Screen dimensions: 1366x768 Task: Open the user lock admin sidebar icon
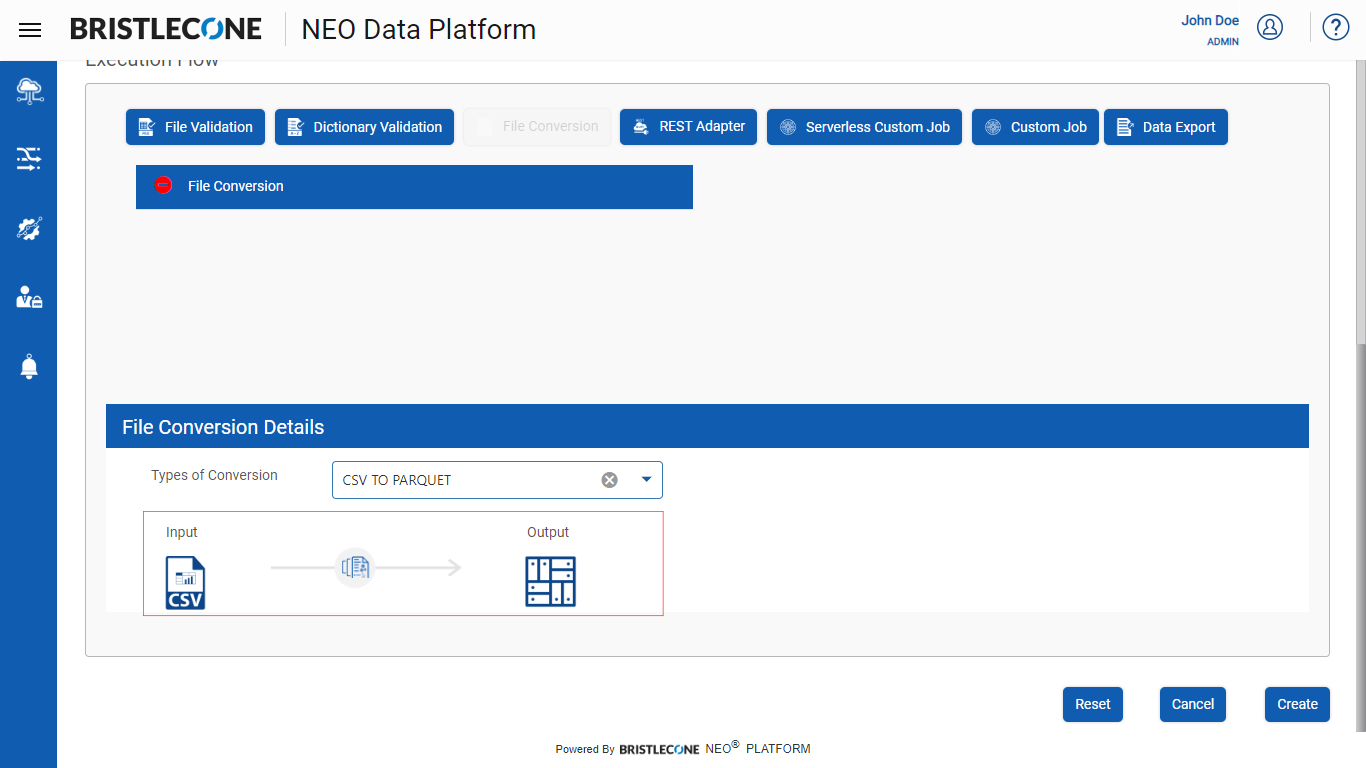(29, 297)
